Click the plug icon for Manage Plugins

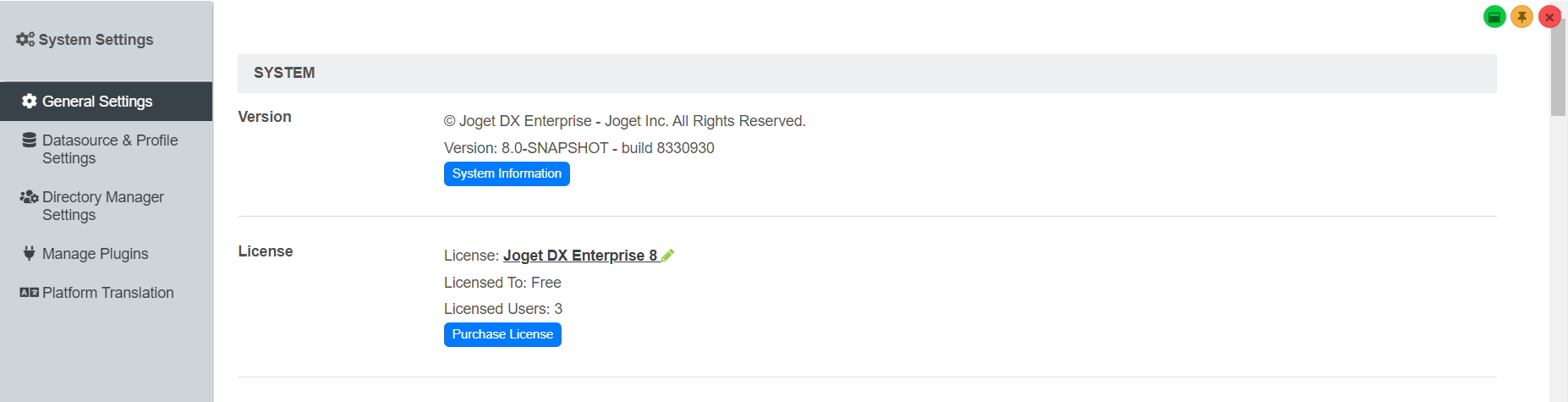(x=29, y=253)
